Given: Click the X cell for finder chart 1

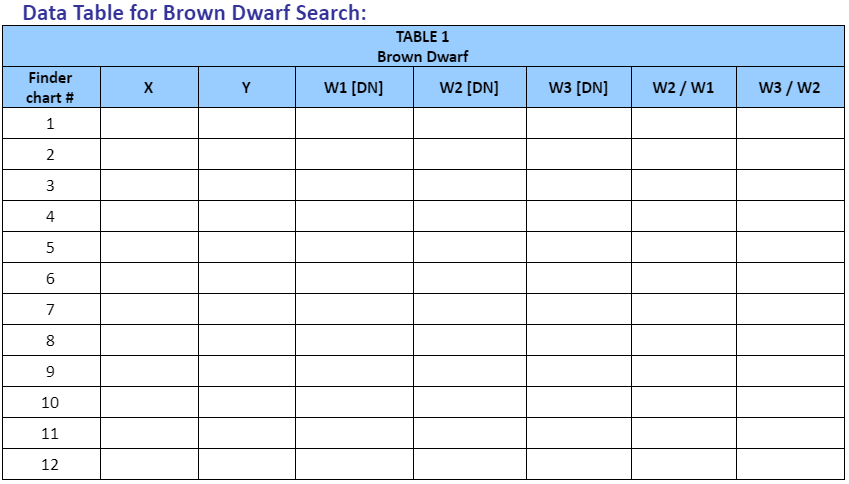Looking at the screenshot, I should click(x=148, y=124).
